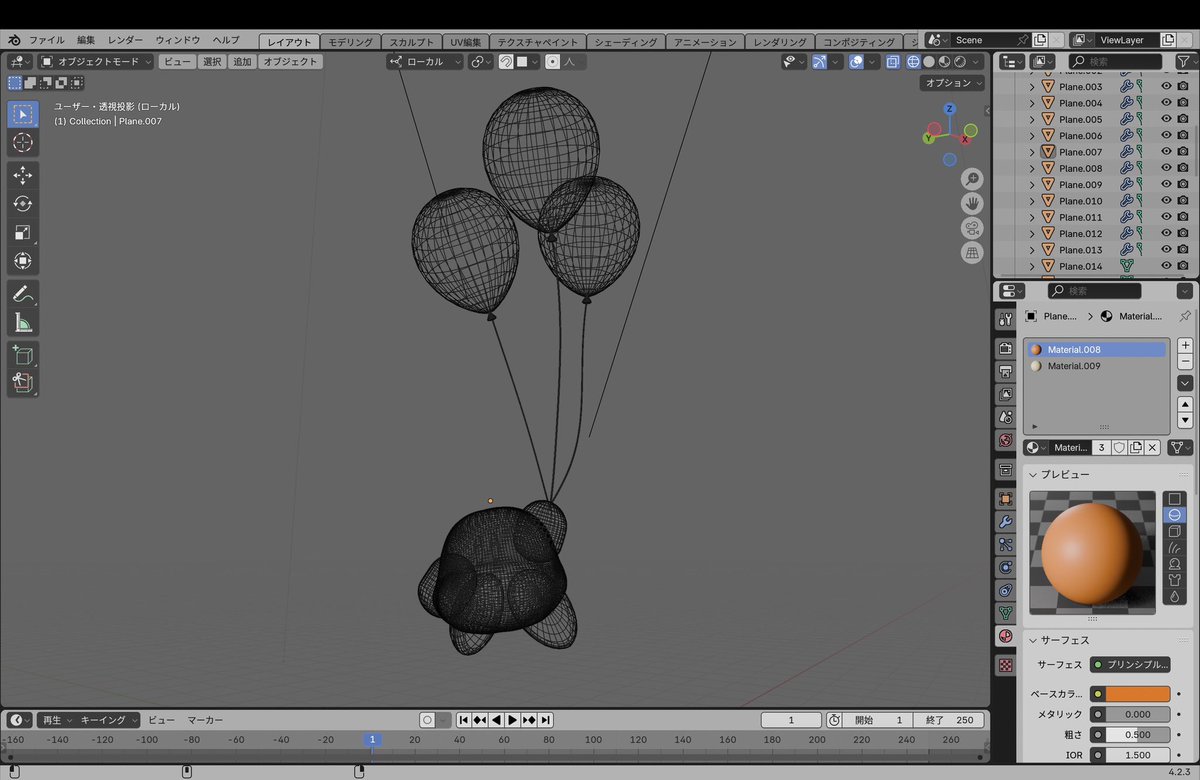Open the Texture properties checker tab
Screen dimensions: 1200x780
[x=1006, y=665]
